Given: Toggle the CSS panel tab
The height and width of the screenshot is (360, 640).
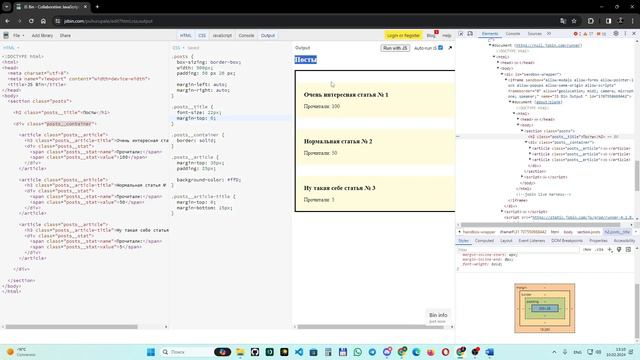Looking at the screenshot, I should 202,36.
